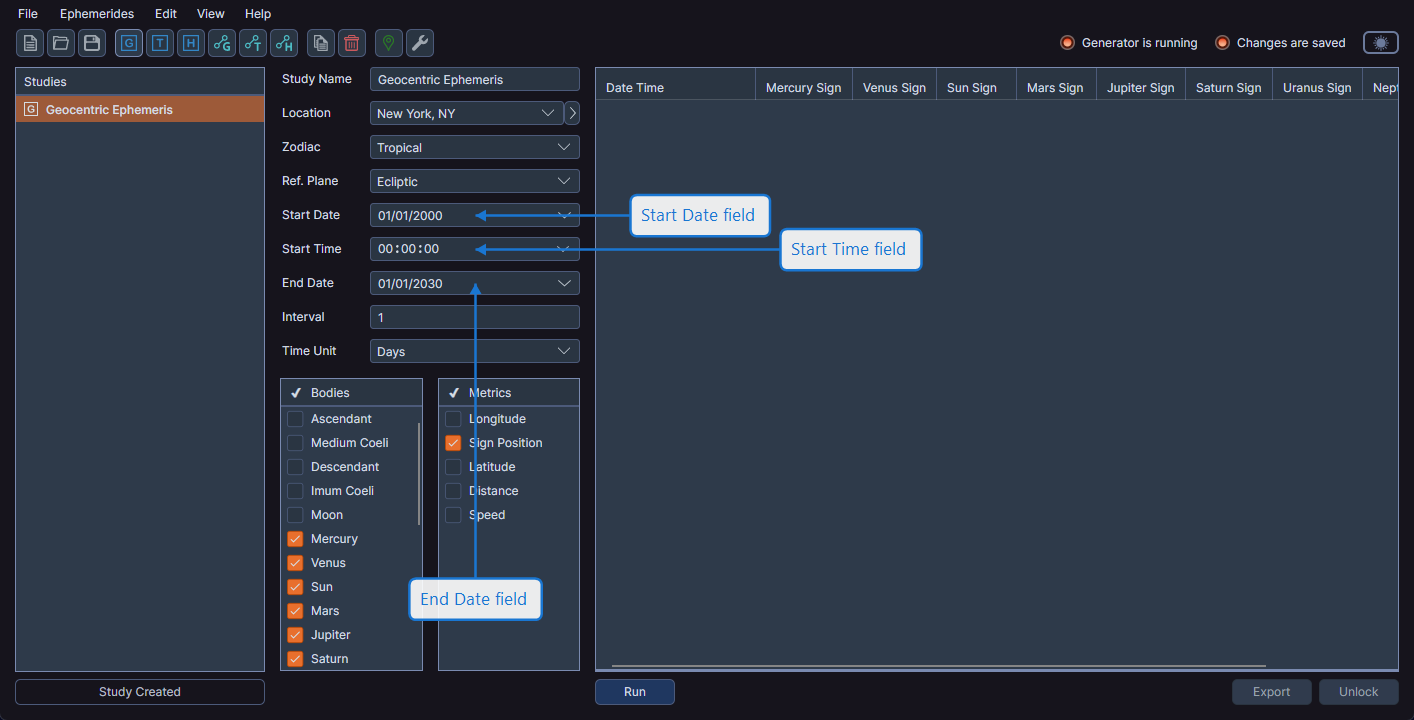Open a Heliocentric study with the H icon

tap(190, 43)
